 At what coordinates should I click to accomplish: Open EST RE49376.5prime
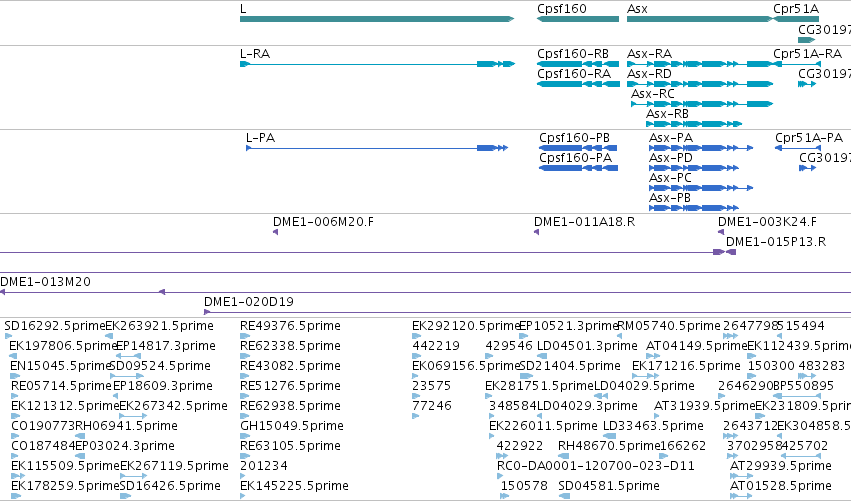click(290, 326)
